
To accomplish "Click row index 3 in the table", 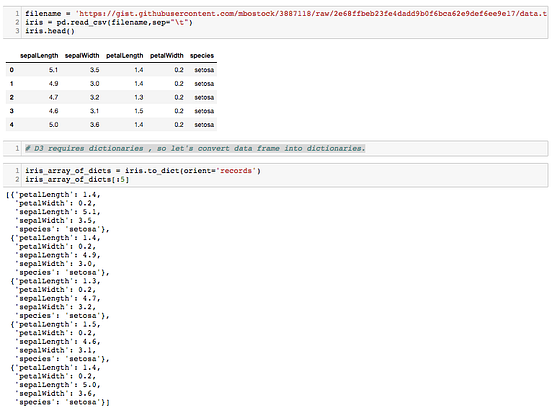I will [x=12, y=111].
